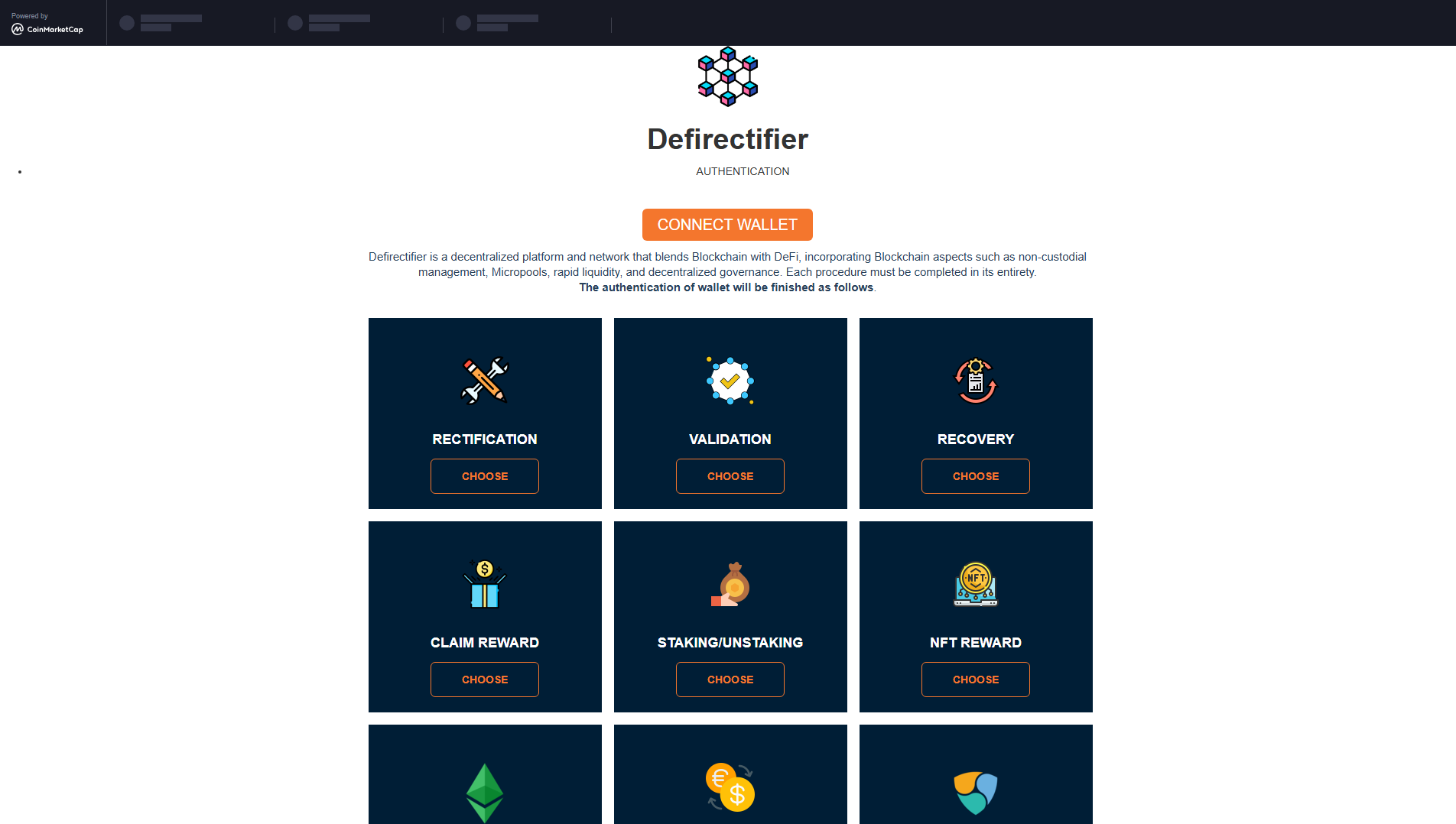Click the third ticker placeholder in top bar
The image size is (1456, 824).
pyautogui.click(x=497, y=23)
